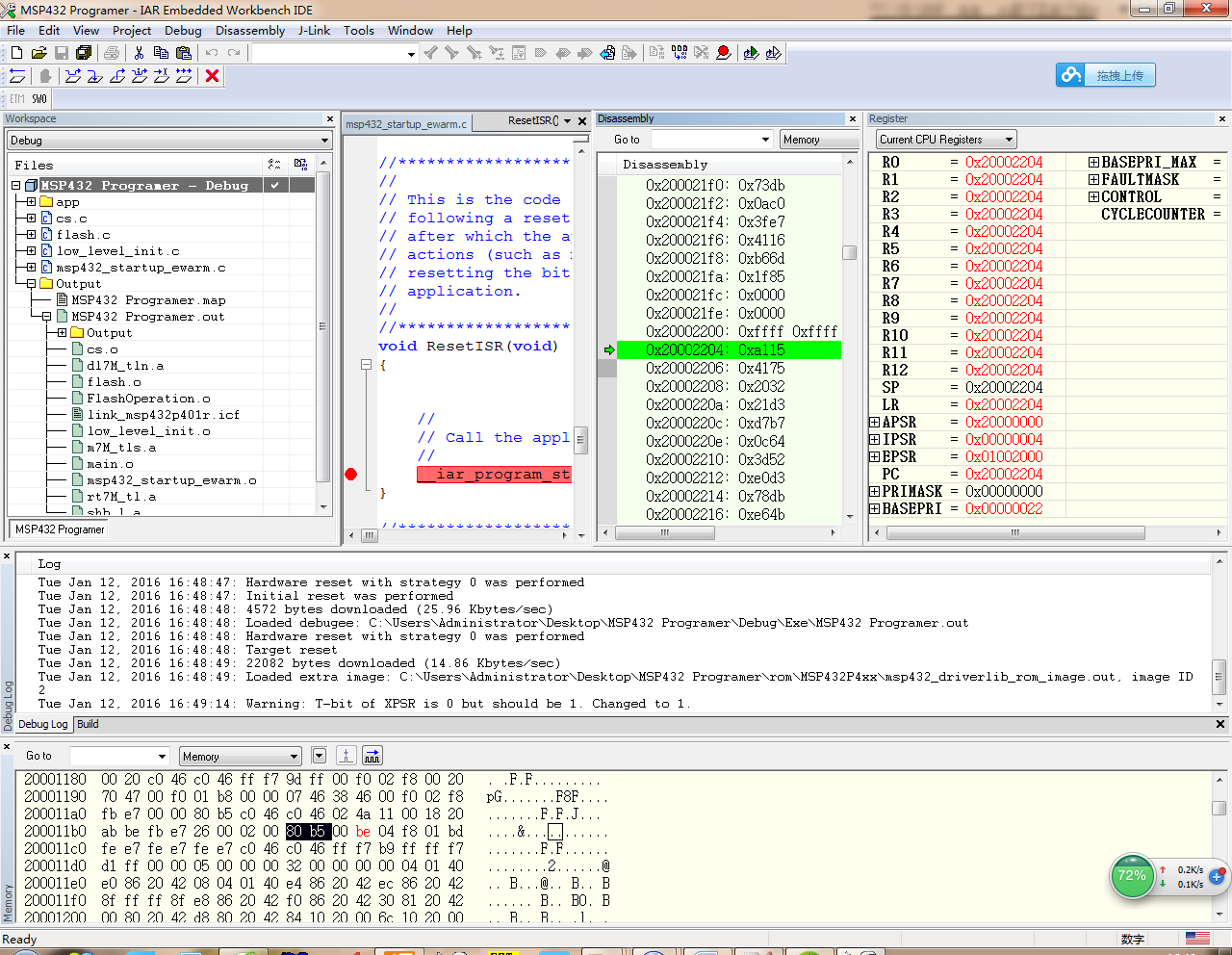Click the 72% floating performance widget
The height and width of the screenshot is (955, 1232).
click(x=1133, y=876)
